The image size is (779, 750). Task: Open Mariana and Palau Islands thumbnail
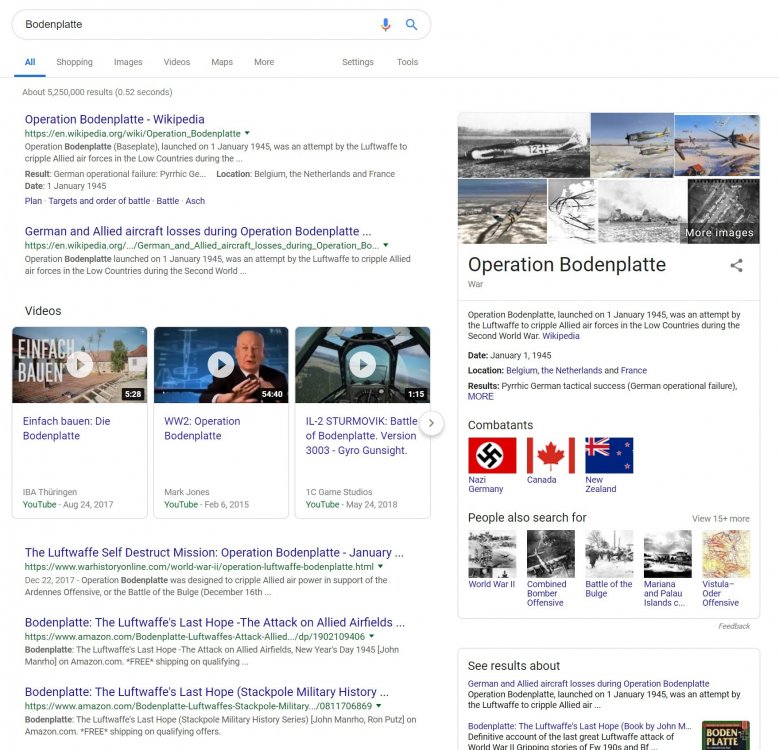(668, 554)
